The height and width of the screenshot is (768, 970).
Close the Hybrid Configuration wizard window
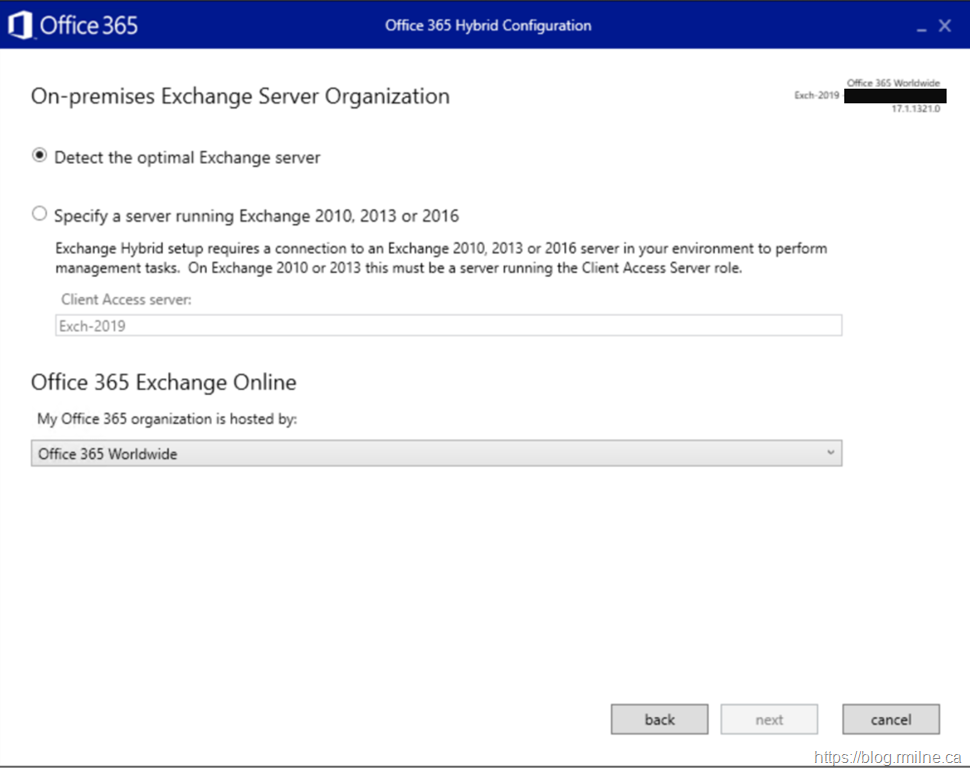tap(944, 26)
